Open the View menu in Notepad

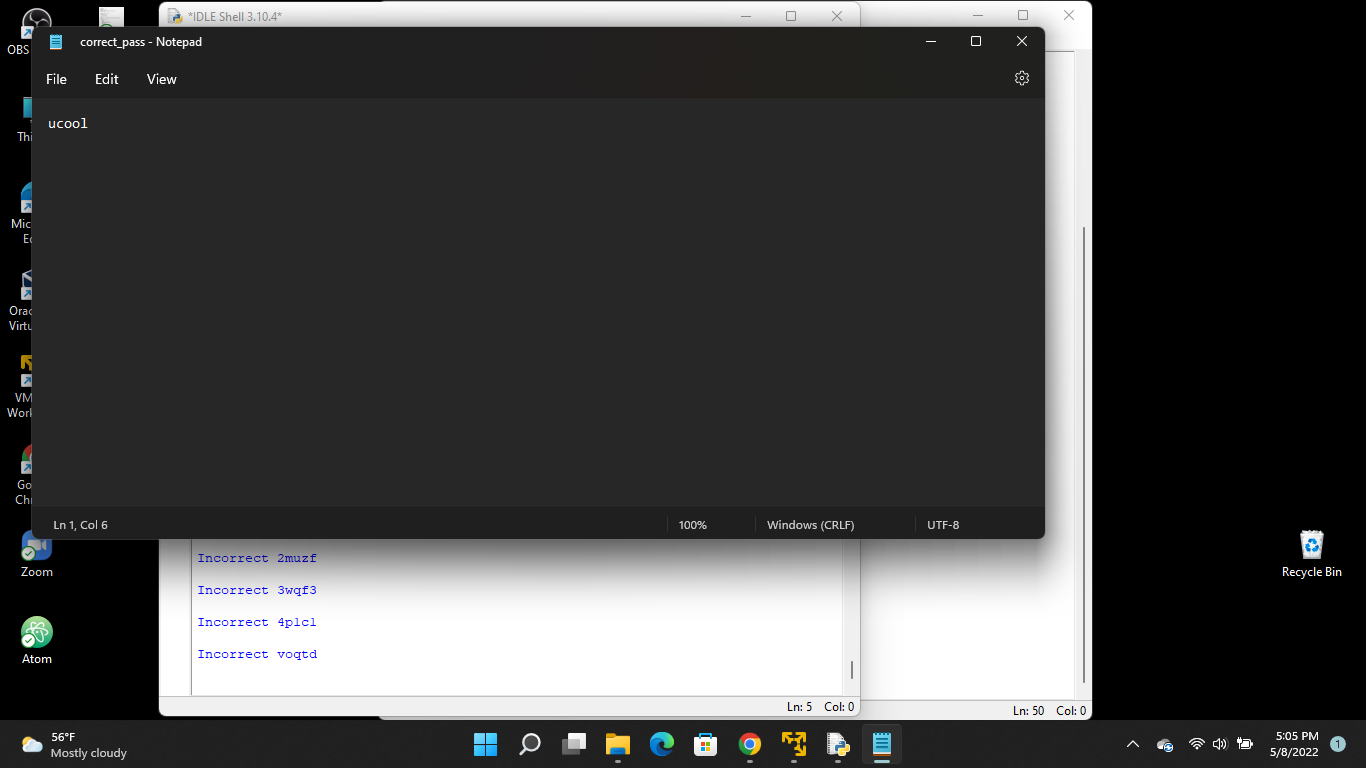point(161,79)
